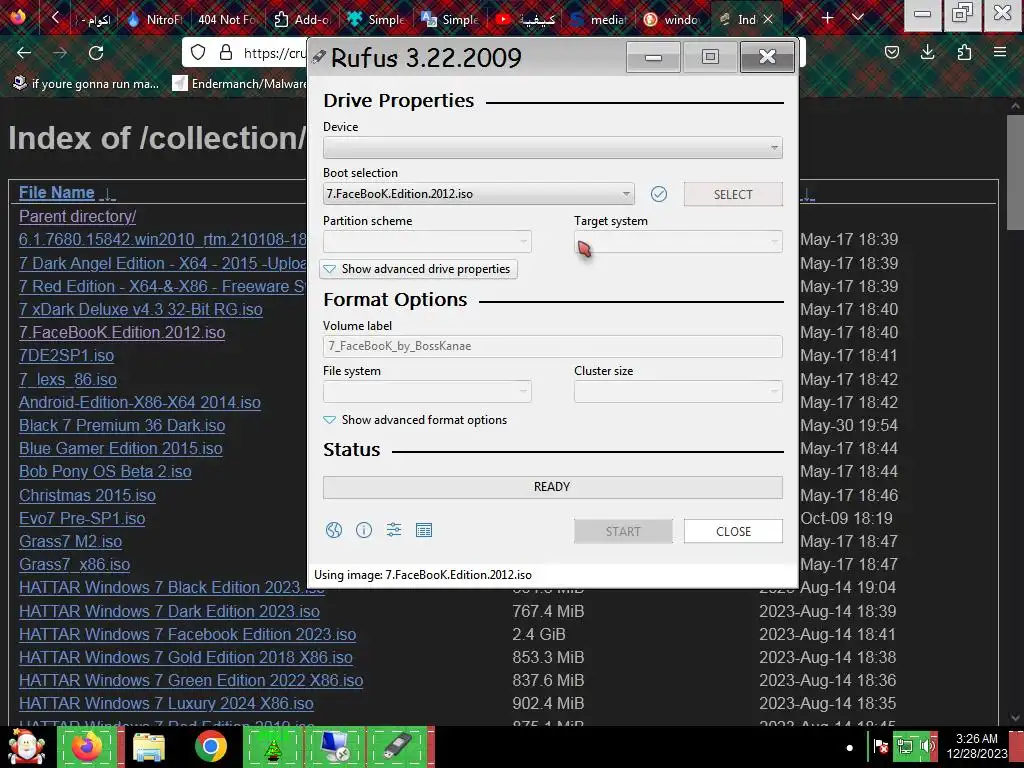This screenshot has width=1024, height=768.
Task: Click the flag notification tray icon
Action: (880, 746)
